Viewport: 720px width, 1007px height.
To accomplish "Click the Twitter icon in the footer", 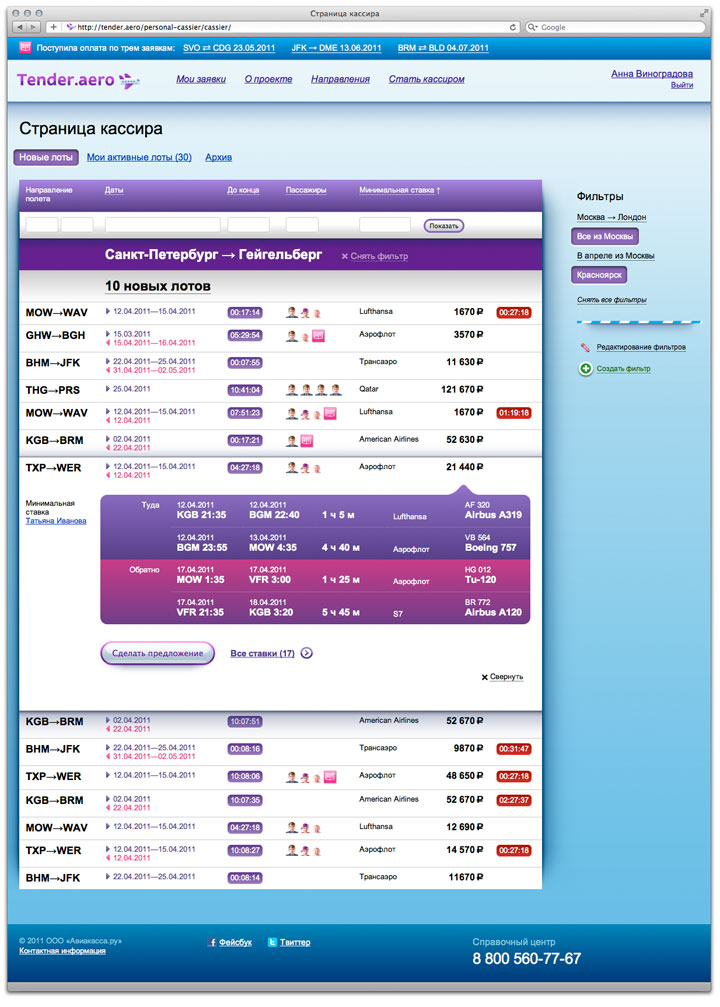I will pyautogui.click(x=272, y=942).
